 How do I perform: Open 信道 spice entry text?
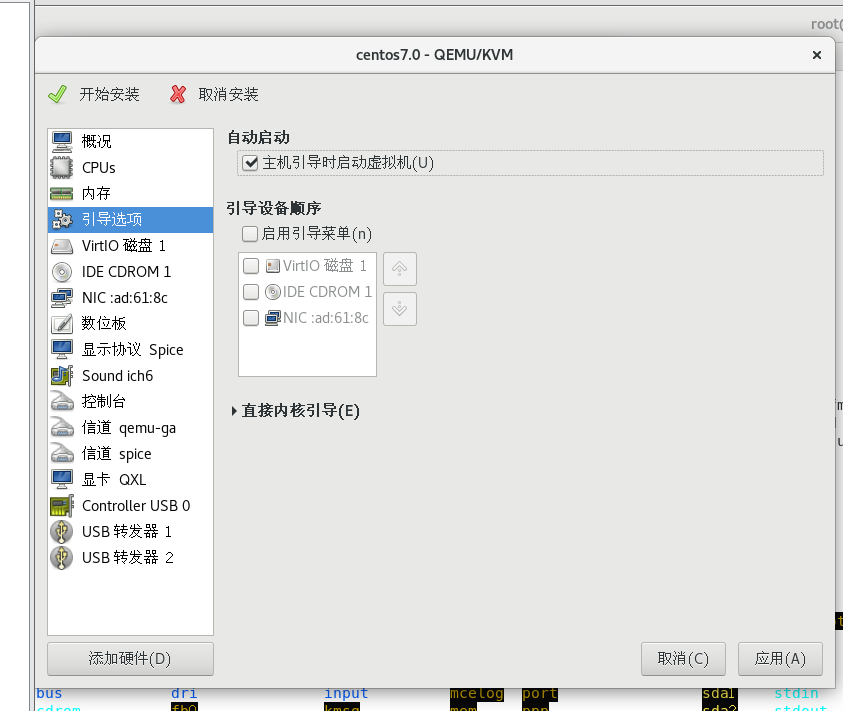116,454
